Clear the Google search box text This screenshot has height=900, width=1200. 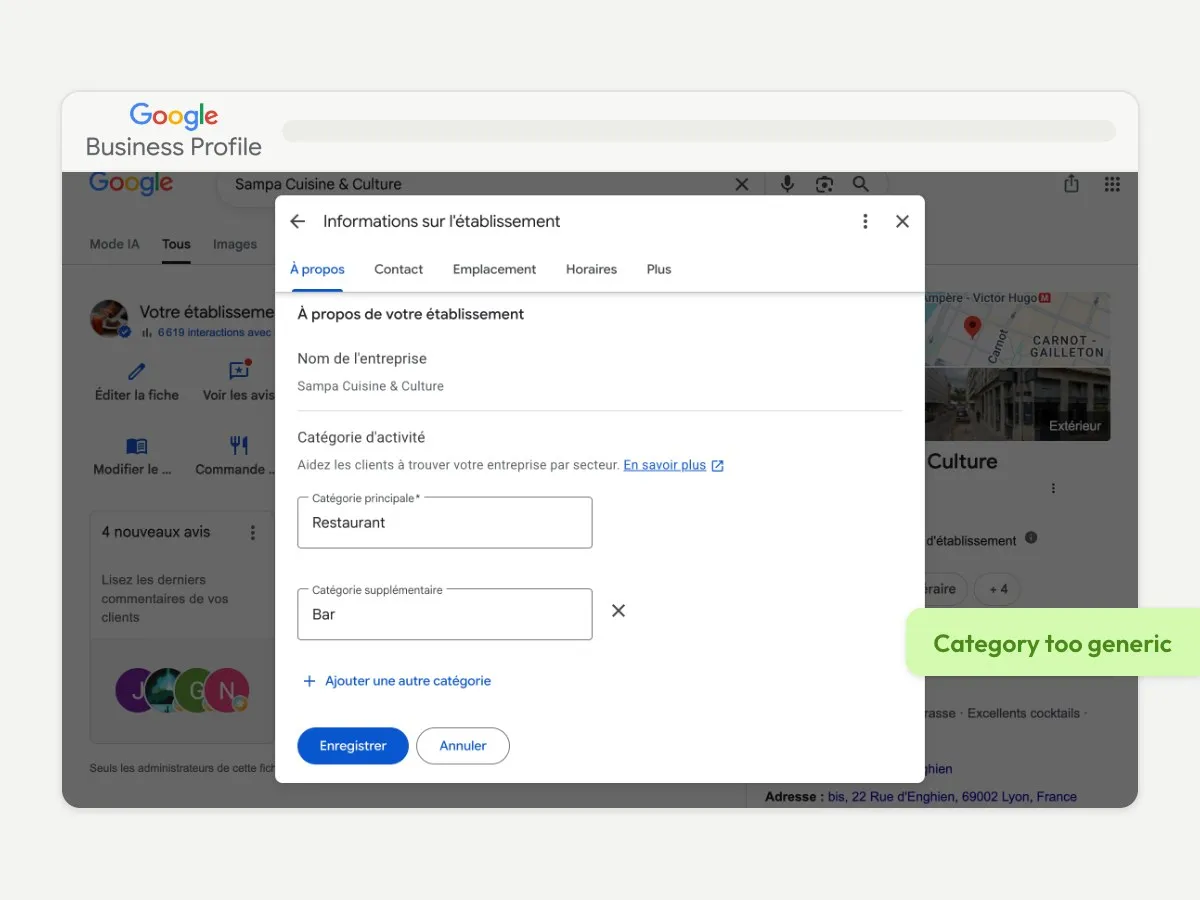(x=742, y=184)
